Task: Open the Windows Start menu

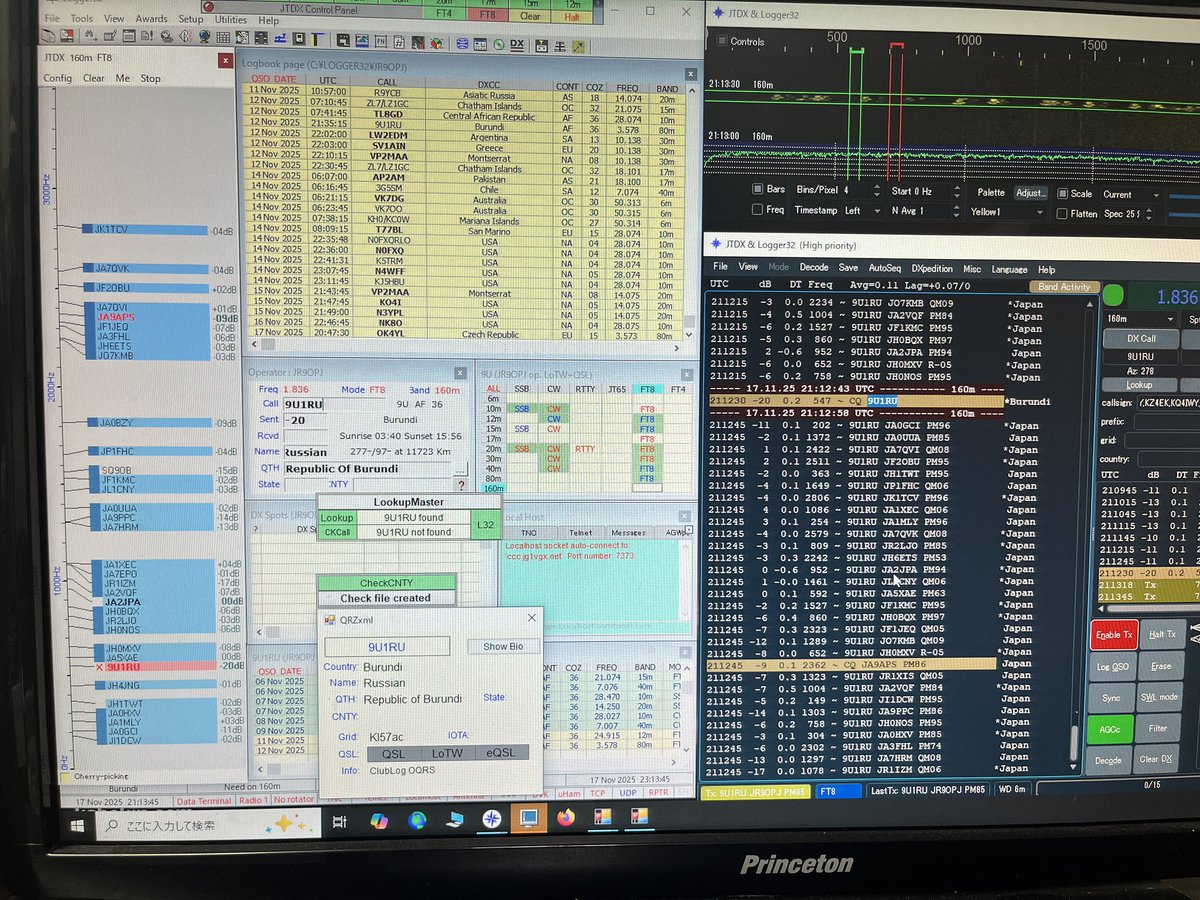Action: 77,824
